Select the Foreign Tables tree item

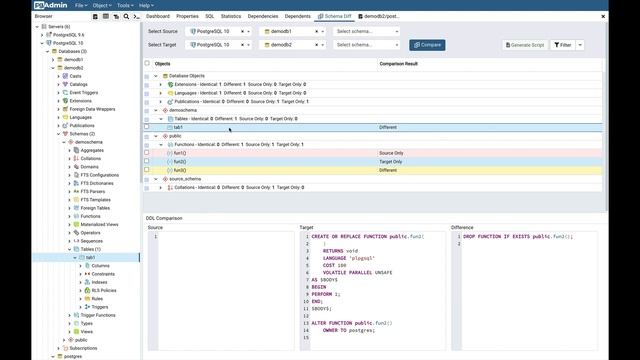pos(95,208)
